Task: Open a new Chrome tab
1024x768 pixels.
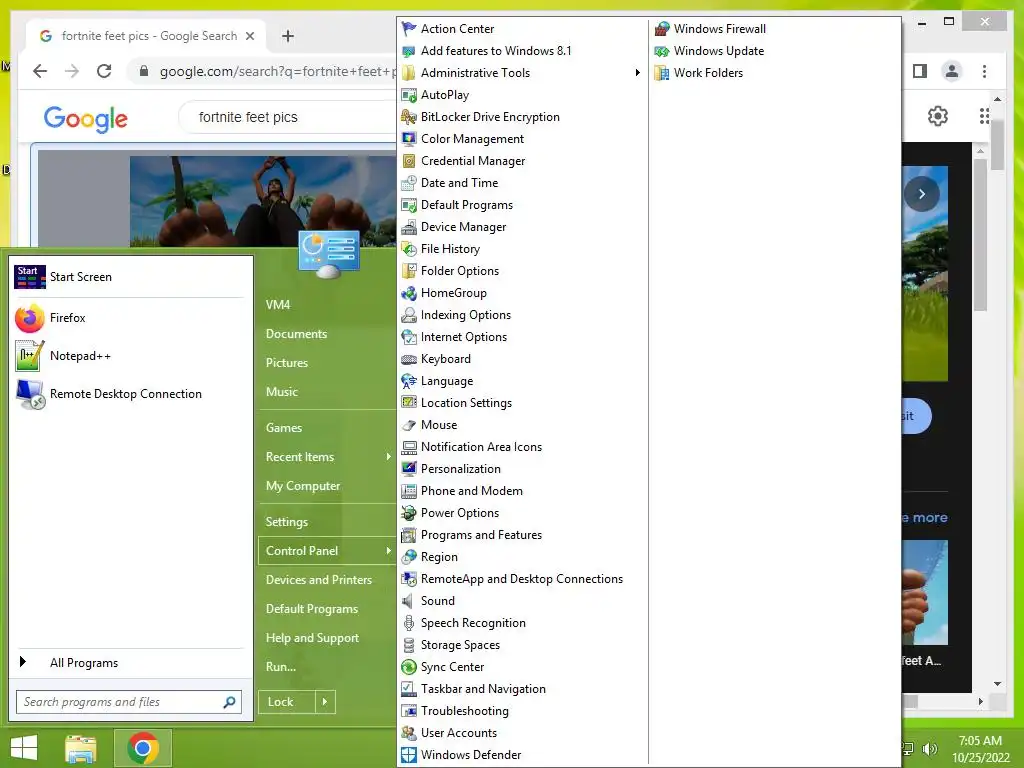Action: point(288,36)
